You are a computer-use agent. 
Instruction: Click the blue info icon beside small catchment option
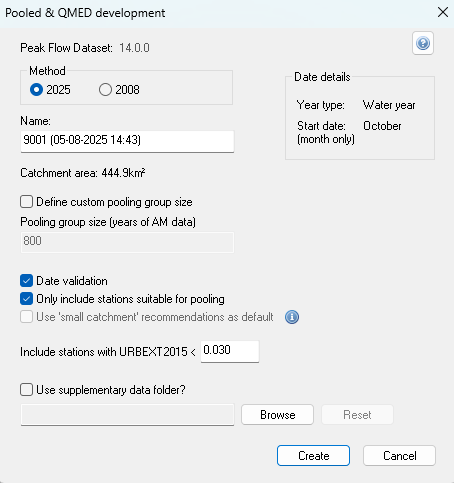292,317
